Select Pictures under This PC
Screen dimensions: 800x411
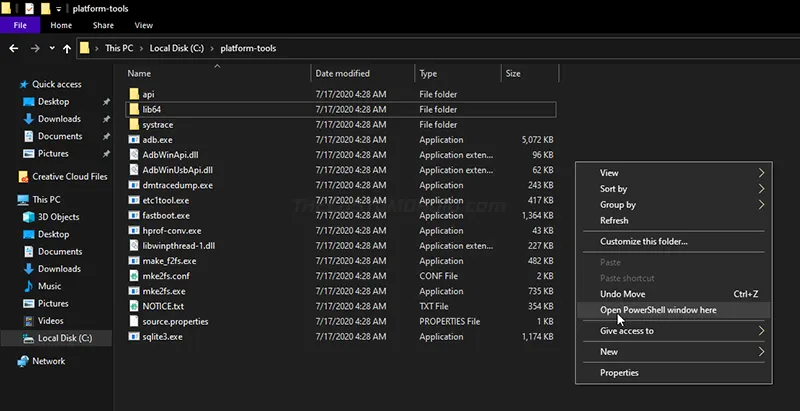point(53,304)
